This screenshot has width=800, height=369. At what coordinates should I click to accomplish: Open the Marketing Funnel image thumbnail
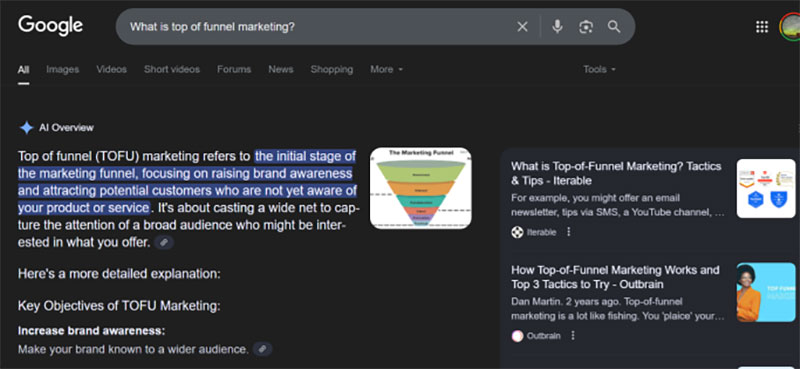click(420, 188)
